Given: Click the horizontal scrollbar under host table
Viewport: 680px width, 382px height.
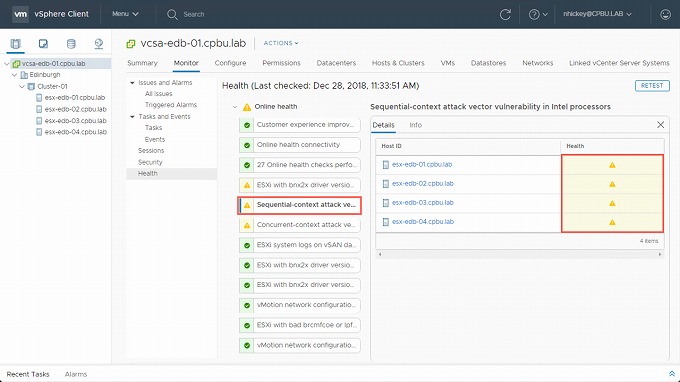Looking at the screenshot, I should pyautogui.click(x=520, y=255).
